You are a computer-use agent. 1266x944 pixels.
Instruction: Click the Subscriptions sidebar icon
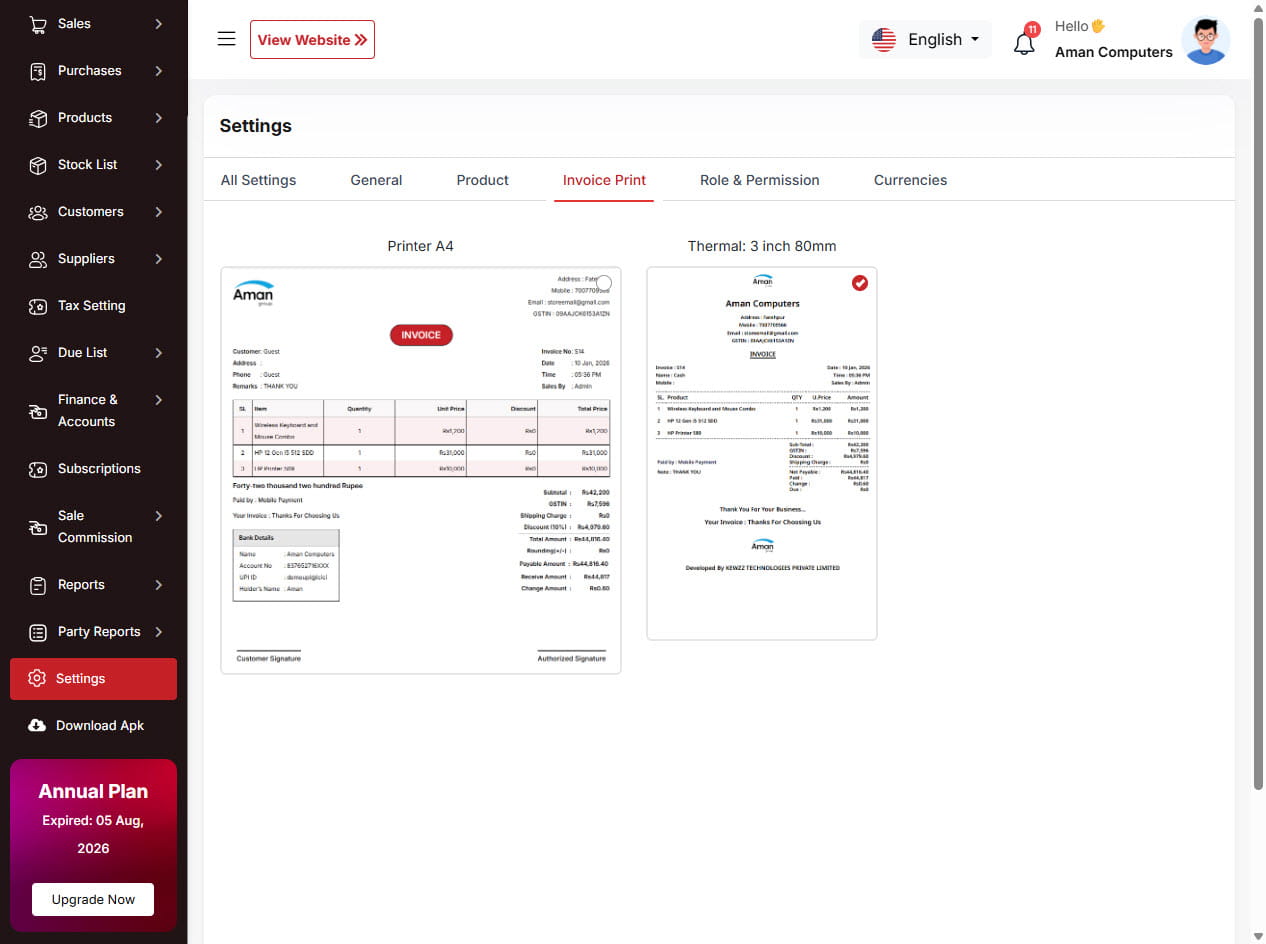38,469
